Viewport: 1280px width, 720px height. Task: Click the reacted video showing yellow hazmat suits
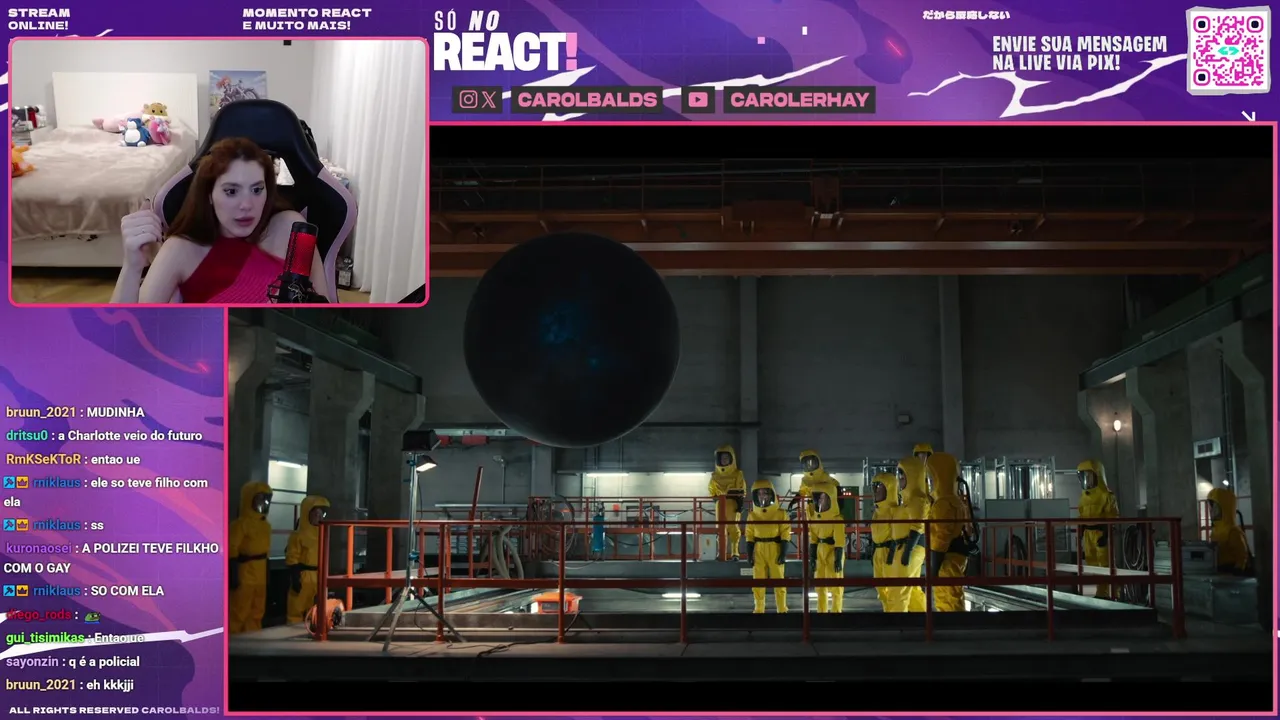pyautogui.click(x=751, y=417)
